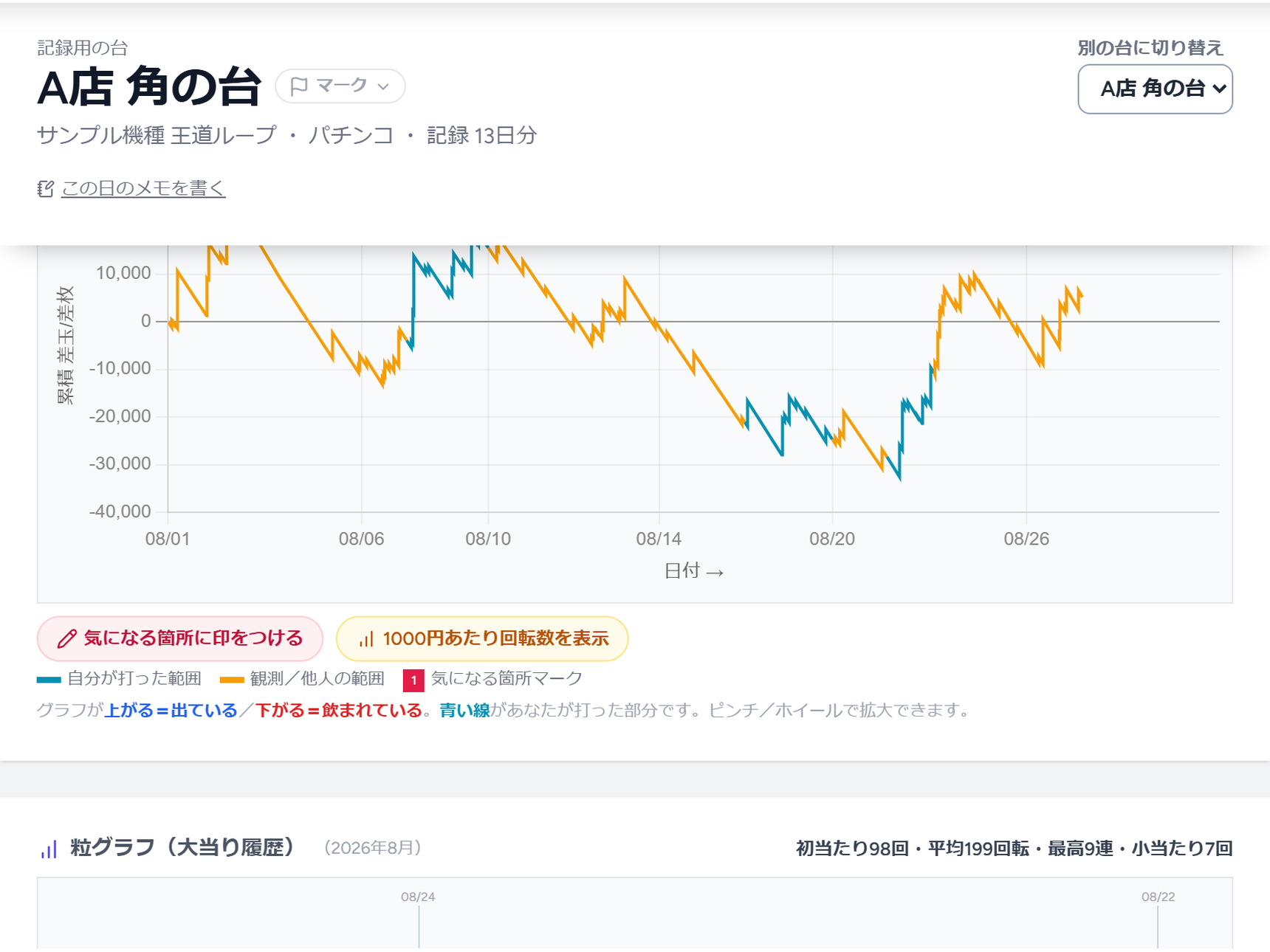Click the 08/14 date axis label

[659, 539]
